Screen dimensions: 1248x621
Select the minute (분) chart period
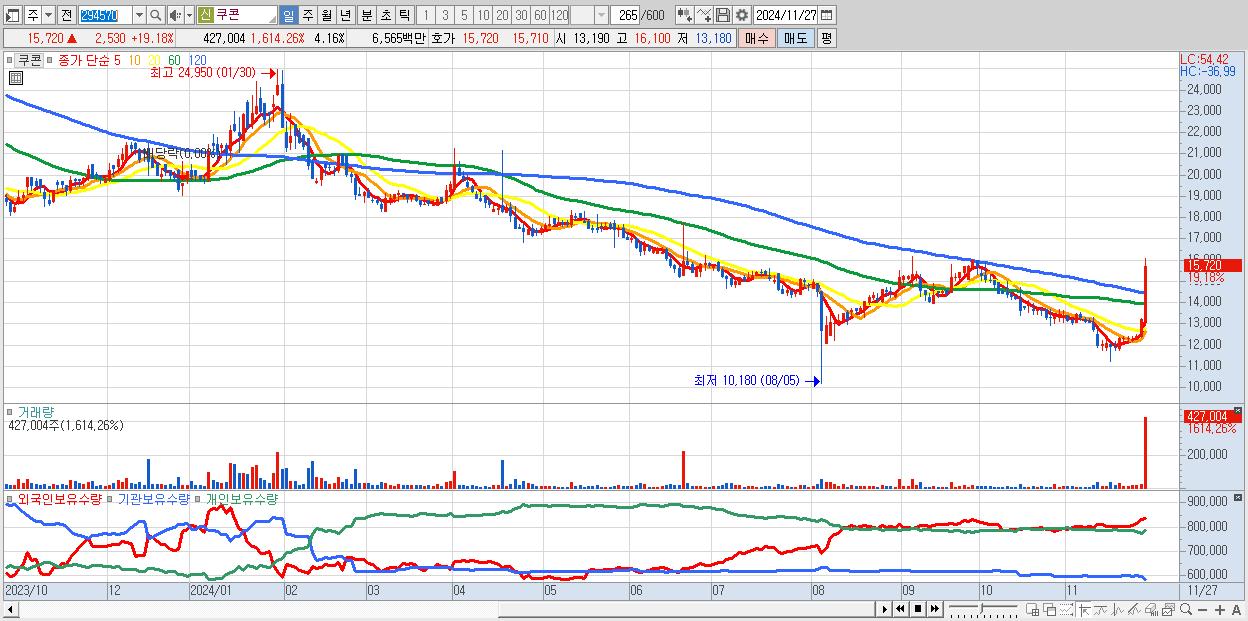(x=366, y=15)
